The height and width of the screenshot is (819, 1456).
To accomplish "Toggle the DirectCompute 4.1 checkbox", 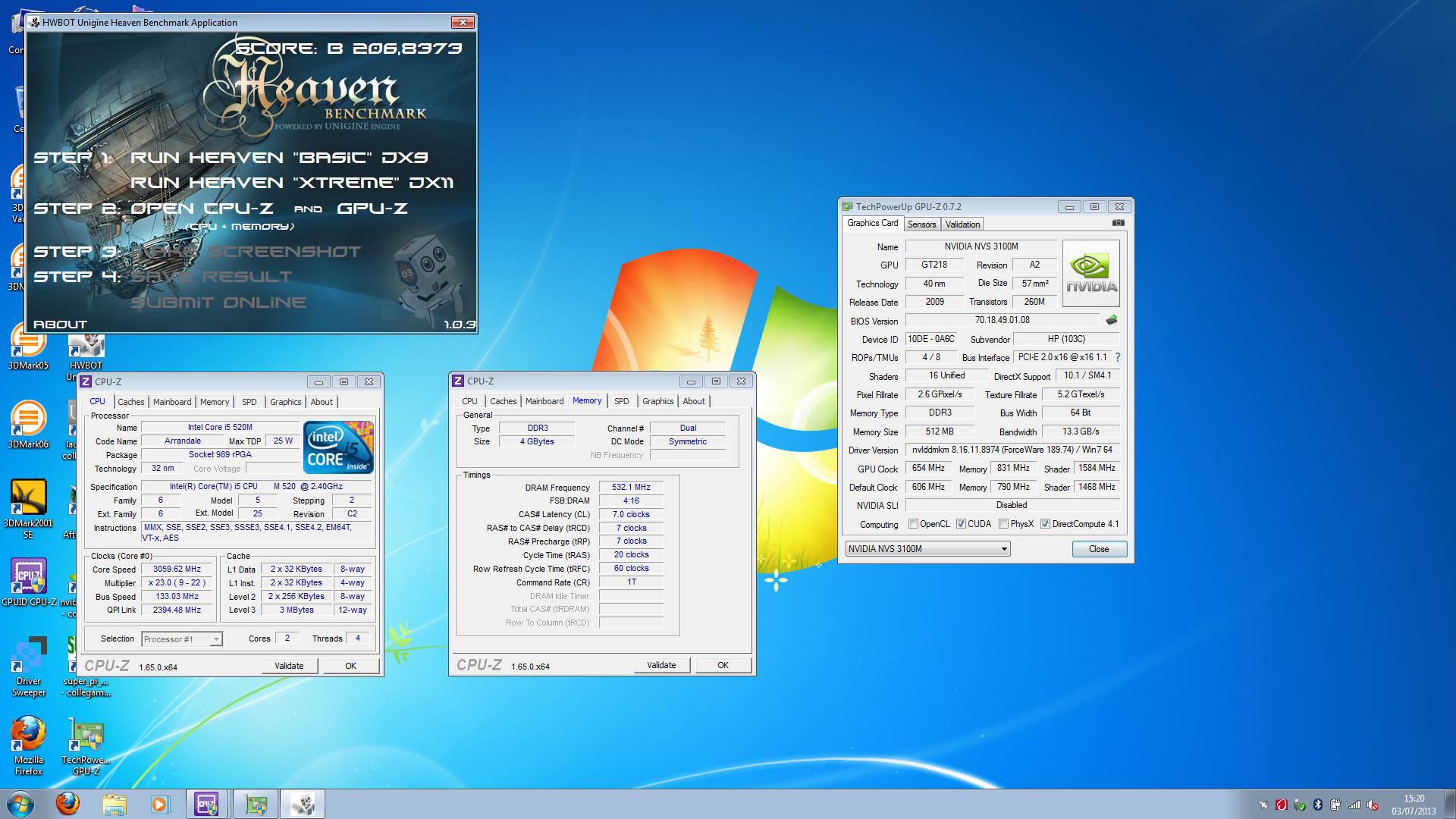I will 1045,524.
